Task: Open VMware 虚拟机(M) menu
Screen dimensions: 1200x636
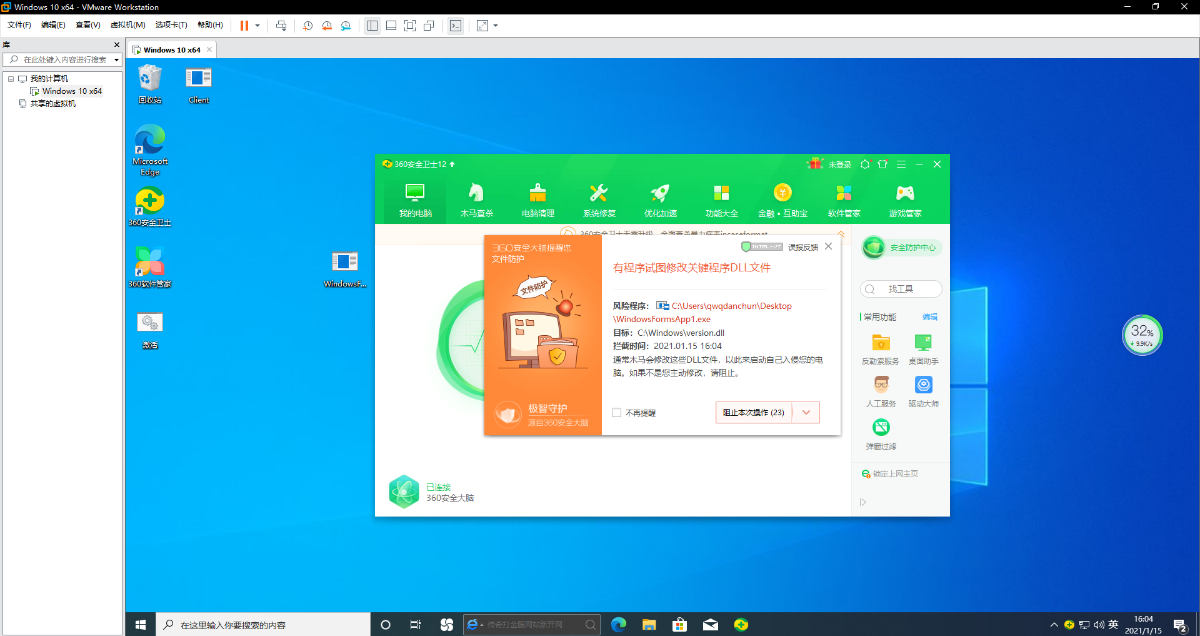Action: 126,24
